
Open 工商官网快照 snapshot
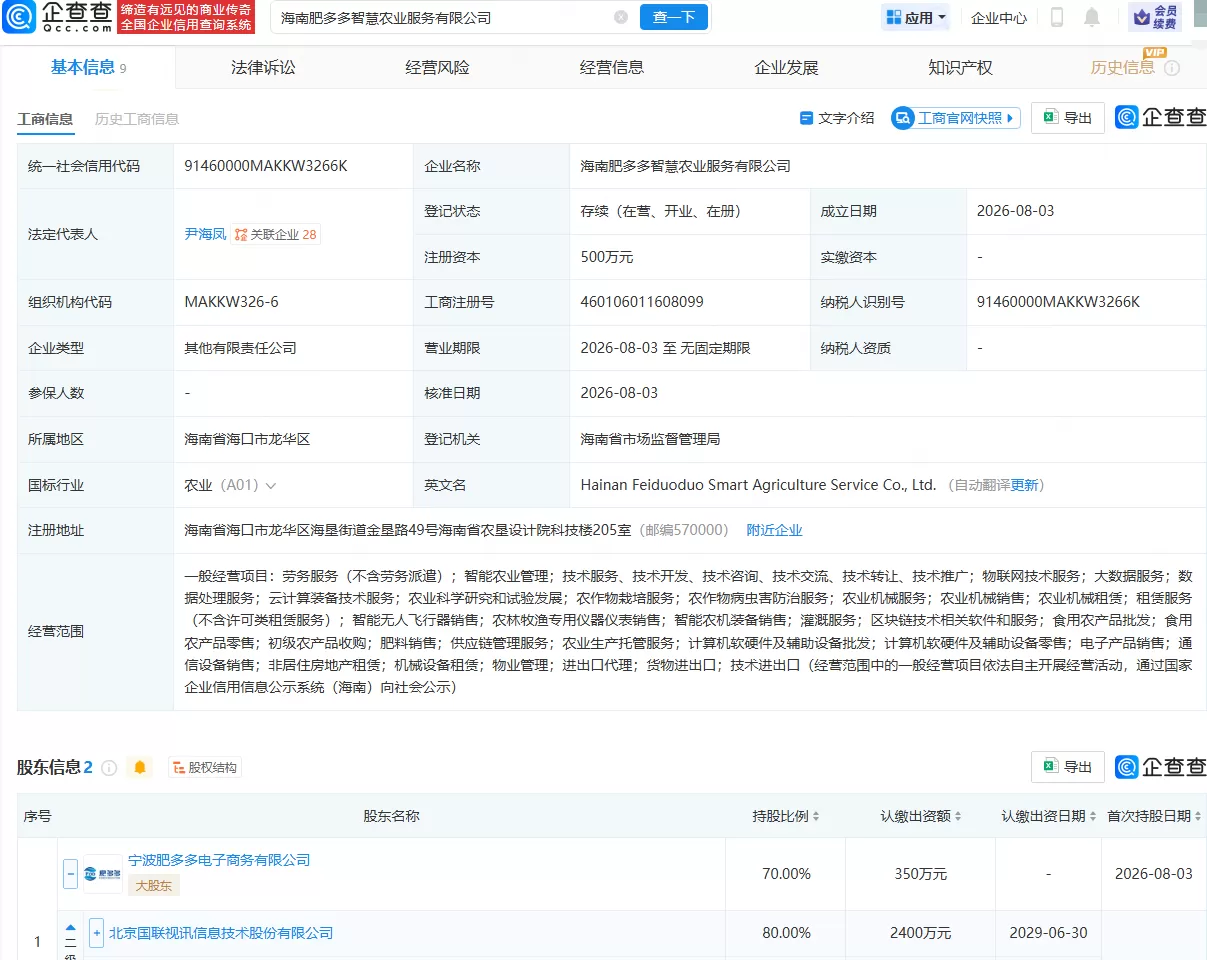(x=955, y=118)
